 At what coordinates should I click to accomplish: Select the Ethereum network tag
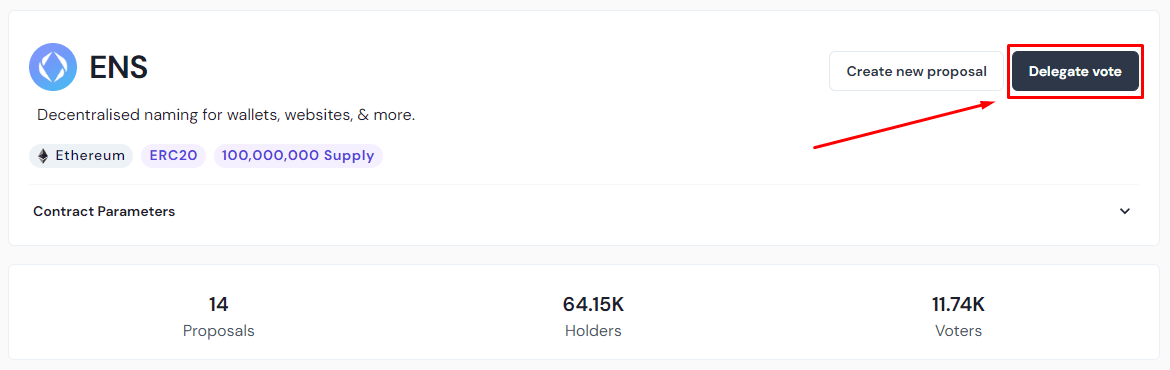(81, 156)
